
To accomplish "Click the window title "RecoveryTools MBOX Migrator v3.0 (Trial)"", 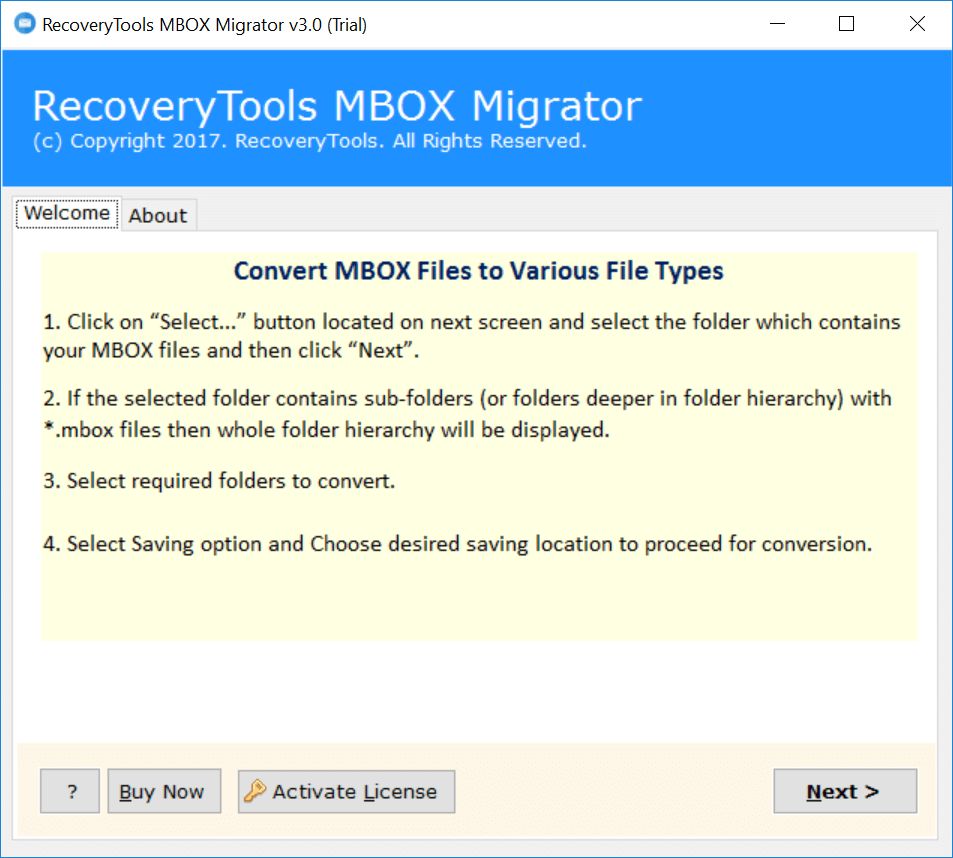I will (x=205, y=25).
